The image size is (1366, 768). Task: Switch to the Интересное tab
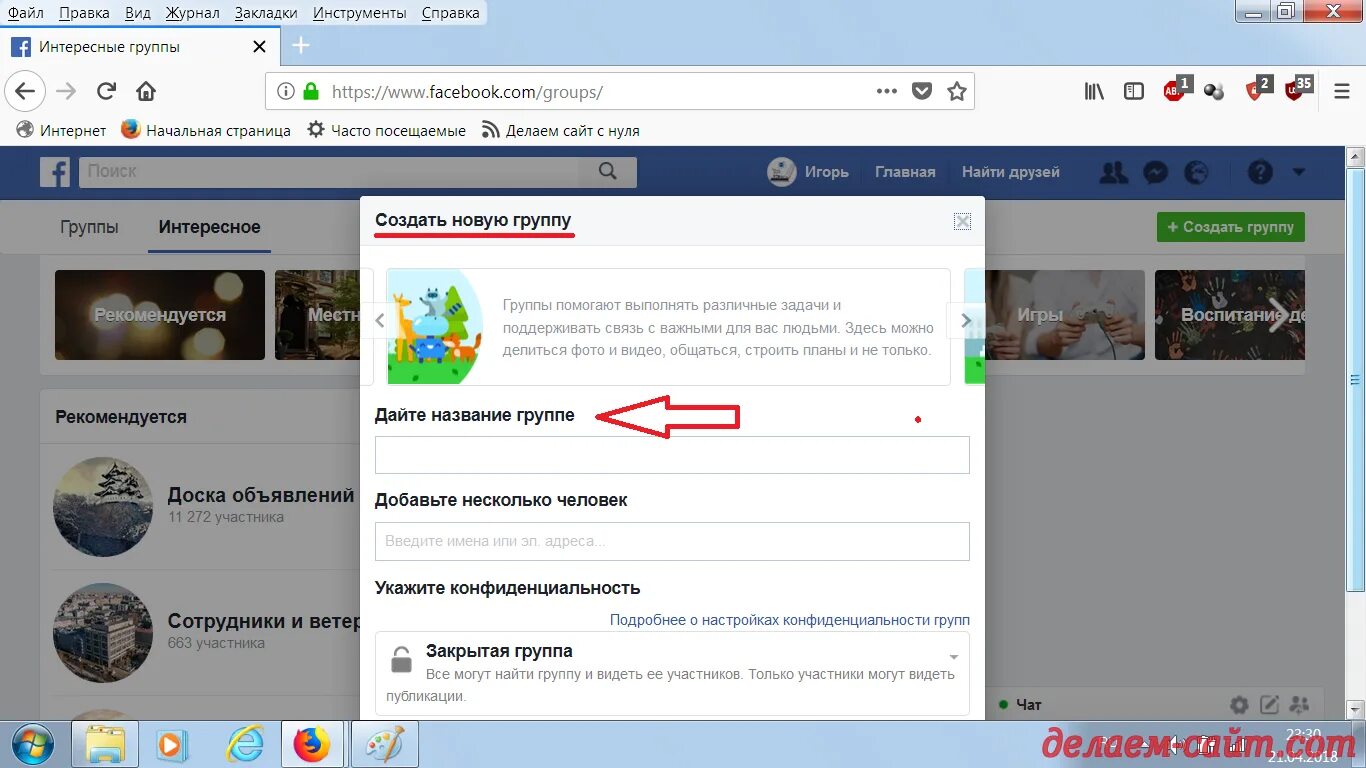click(209, 227)
